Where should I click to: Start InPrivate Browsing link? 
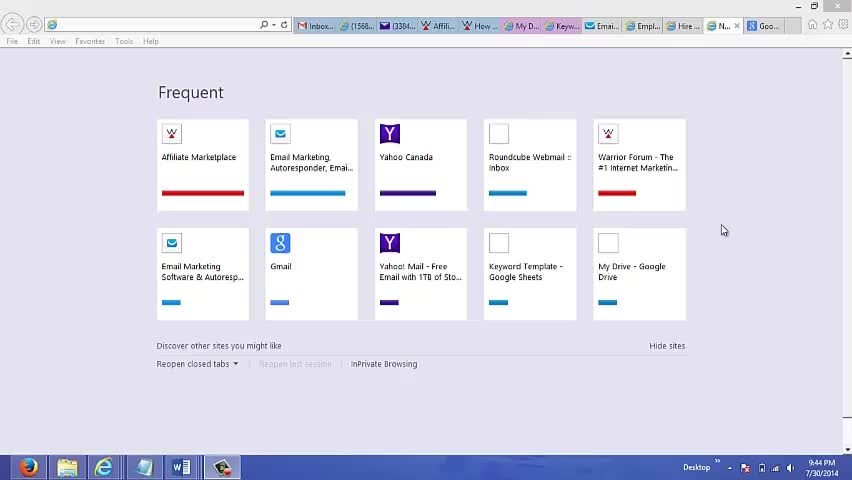[x=384, y=364]
